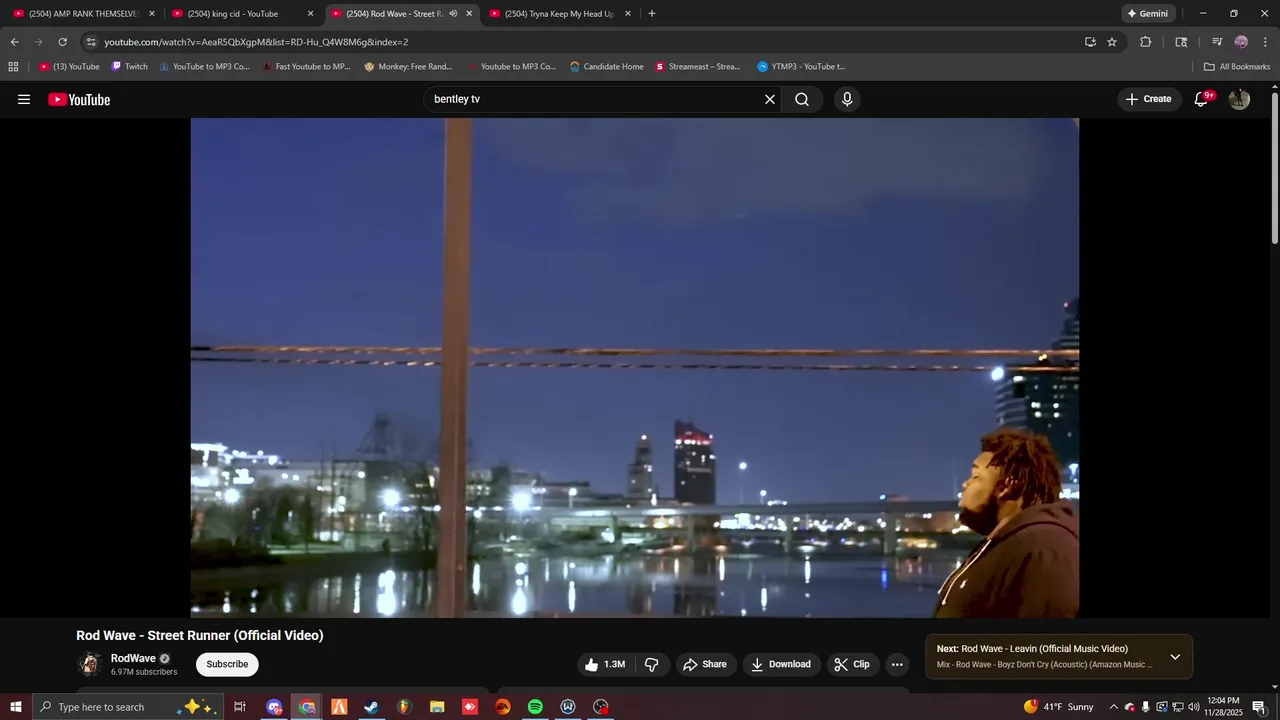
Task: Click the Street Runner video player
Action: [635, 368]
